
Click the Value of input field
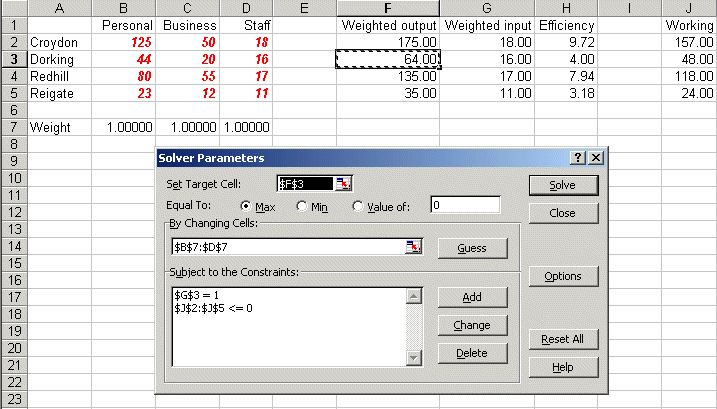(x=464, y=205)
